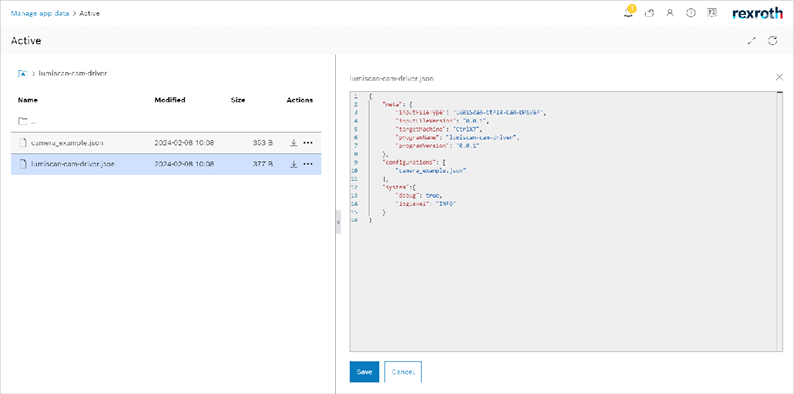Click modified date of camera_example.json
The image size is (794, 394).
coord(184,143)
